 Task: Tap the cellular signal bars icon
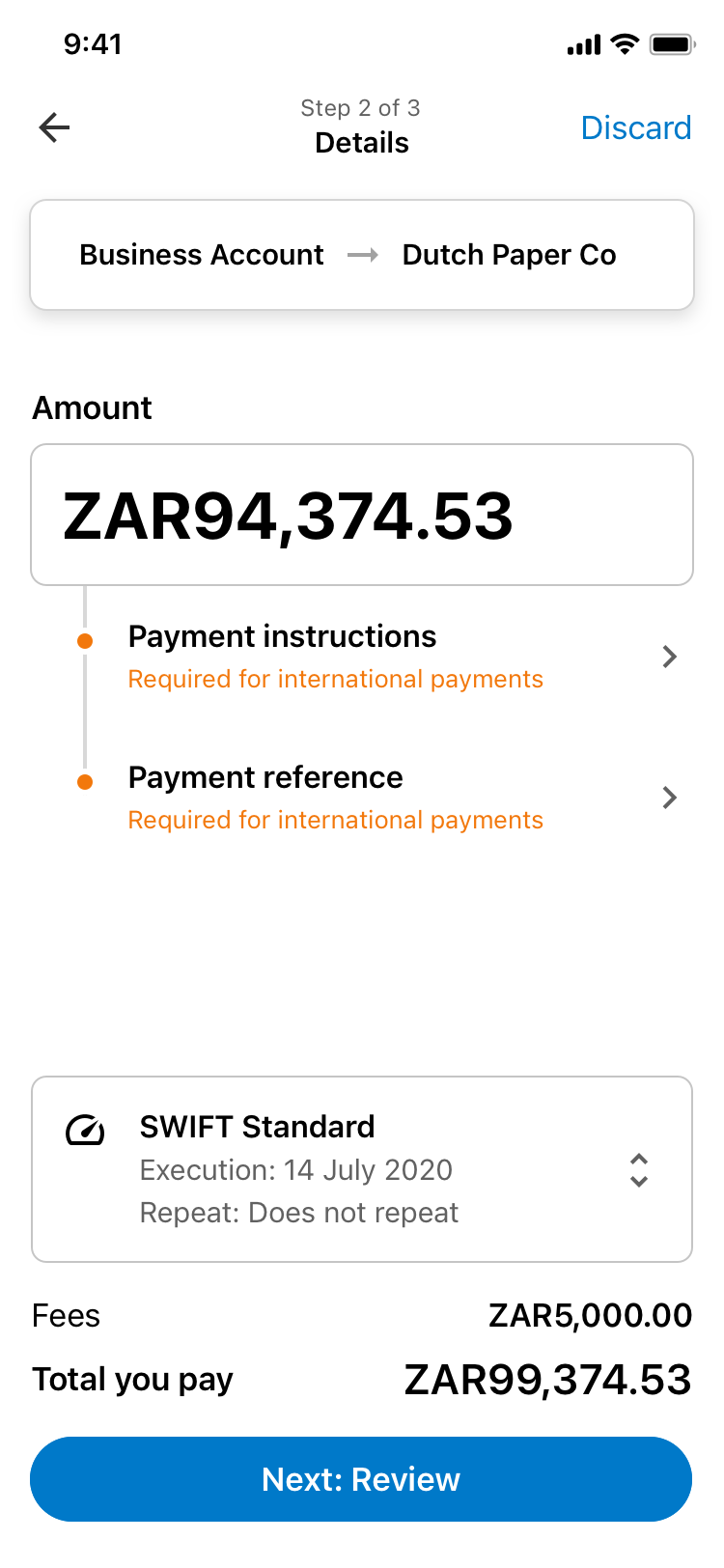(x=584, y=44)
